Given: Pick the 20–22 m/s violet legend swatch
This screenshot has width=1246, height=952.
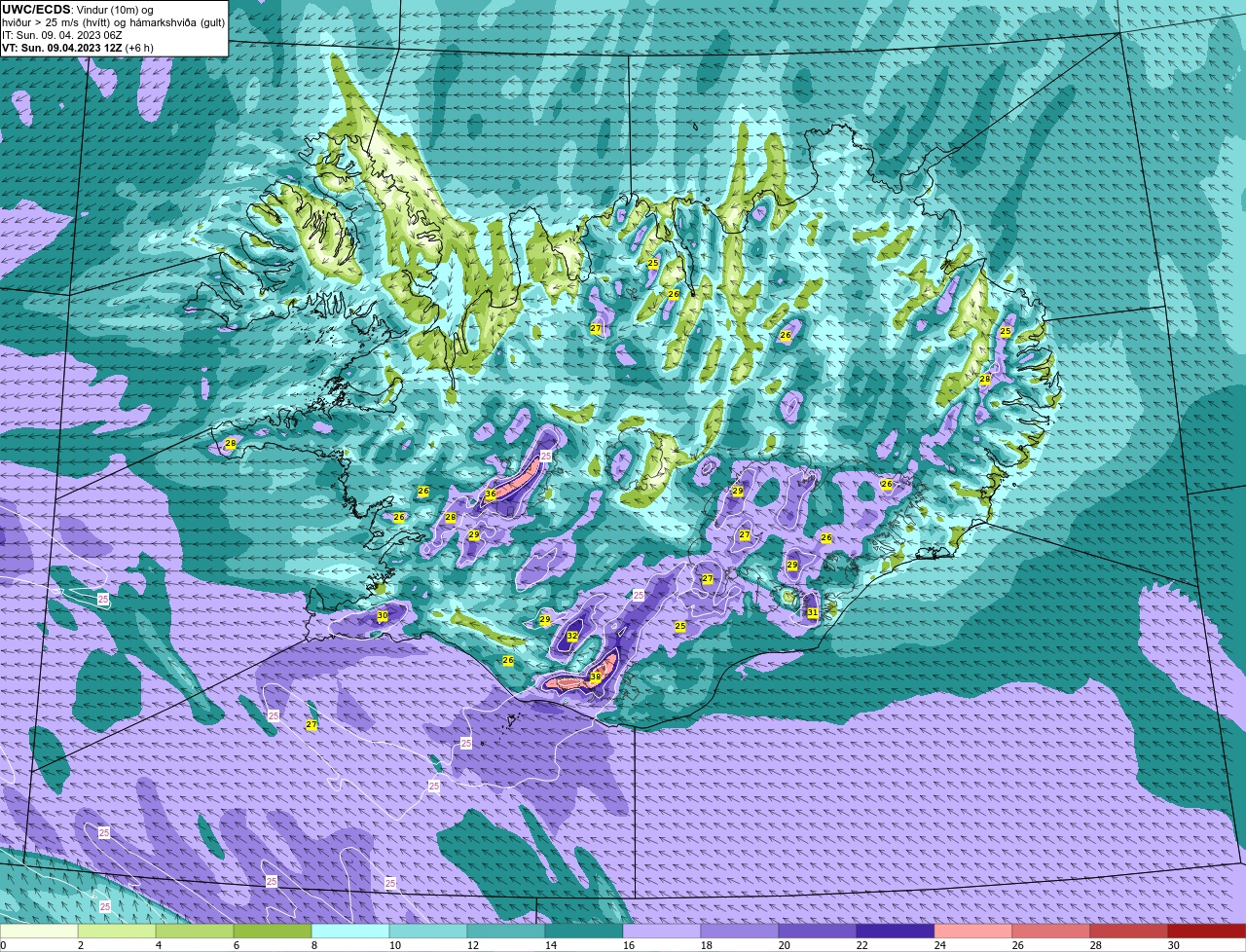Looking at the screenshot, I should pos(818,932).
